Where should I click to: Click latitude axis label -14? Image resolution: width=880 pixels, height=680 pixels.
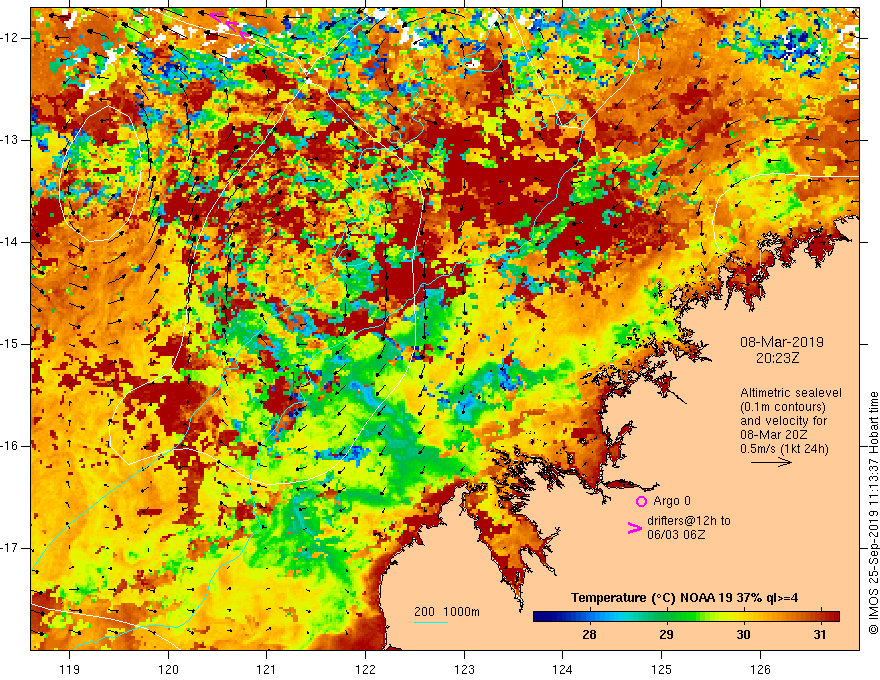[x=10, y=242]
